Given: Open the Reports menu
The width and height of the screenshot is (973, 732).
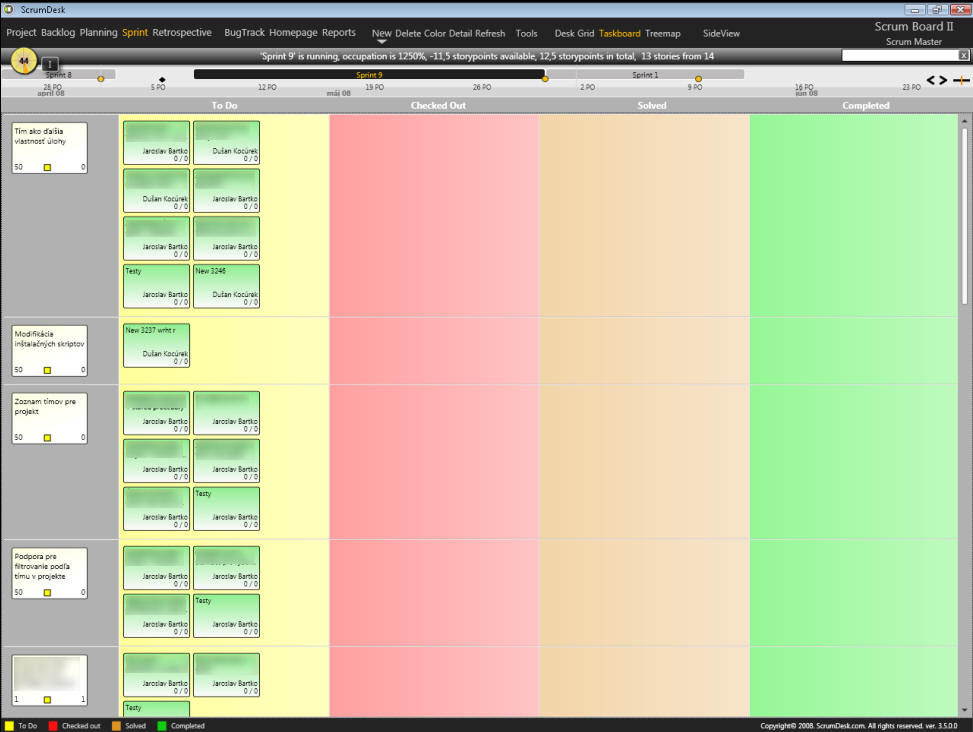Looking at the screenshot, I should [x=339, y=33].
